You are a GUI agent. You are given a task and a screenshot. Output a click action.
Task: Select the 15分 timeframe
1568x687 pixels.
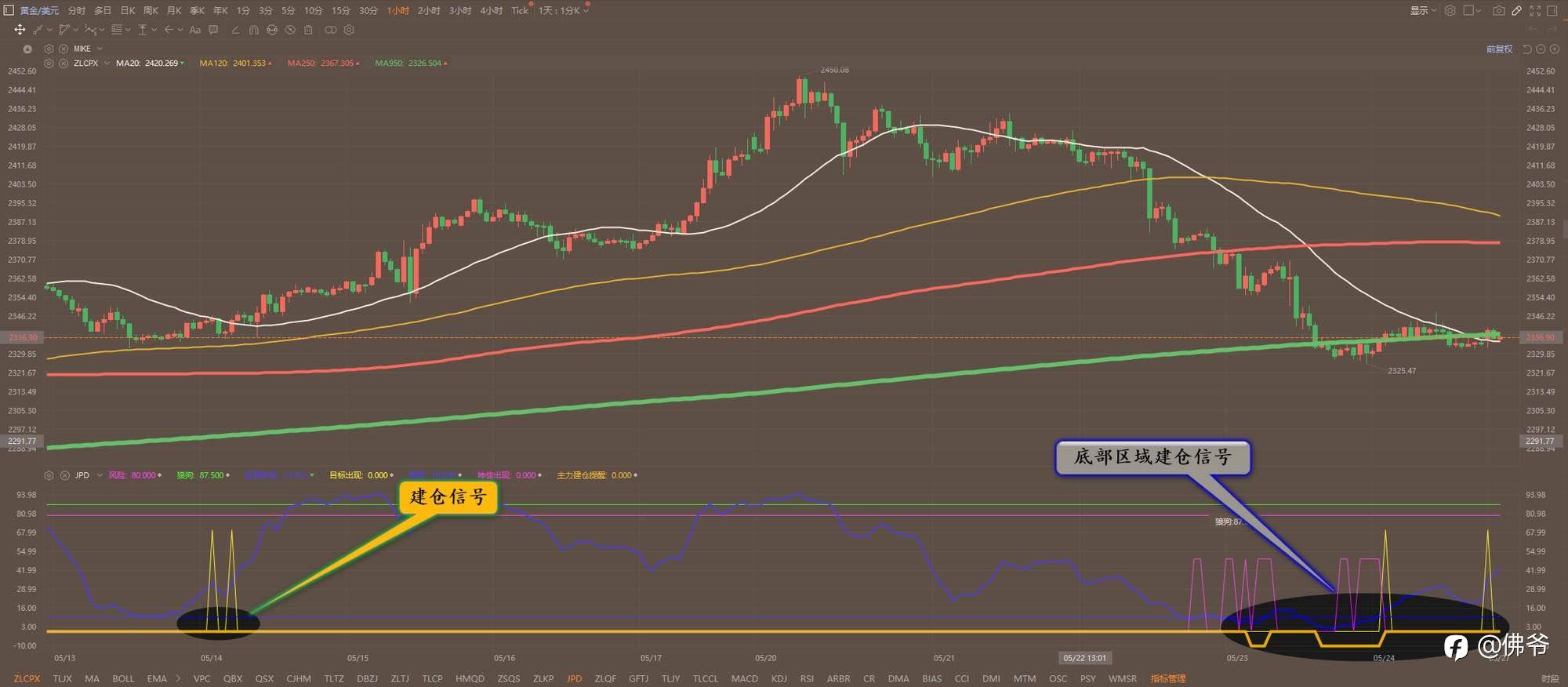(340, 10)
